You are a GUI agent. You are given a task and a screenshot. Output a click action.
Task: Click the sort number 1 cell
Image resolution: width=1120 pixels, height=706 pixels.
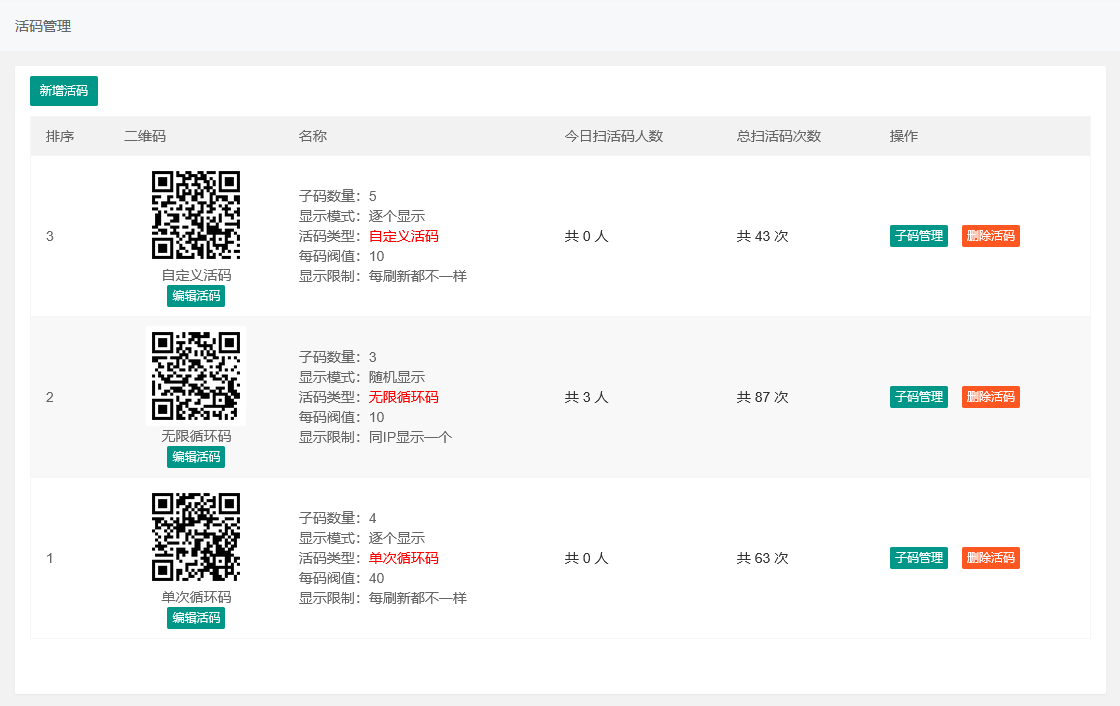(50, 558)
